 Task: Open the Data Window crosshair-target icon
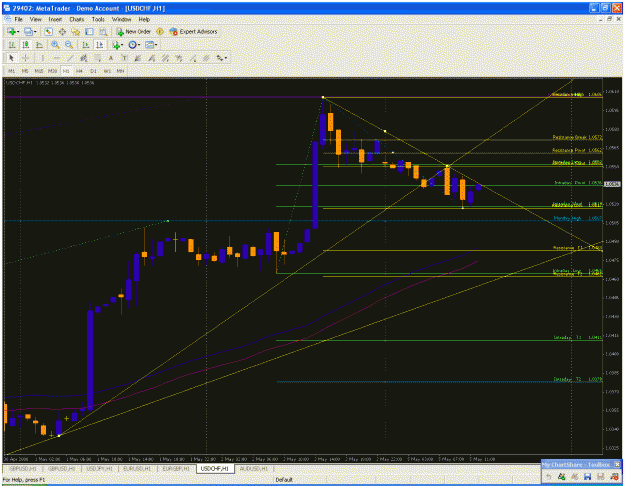coord(62,31)
